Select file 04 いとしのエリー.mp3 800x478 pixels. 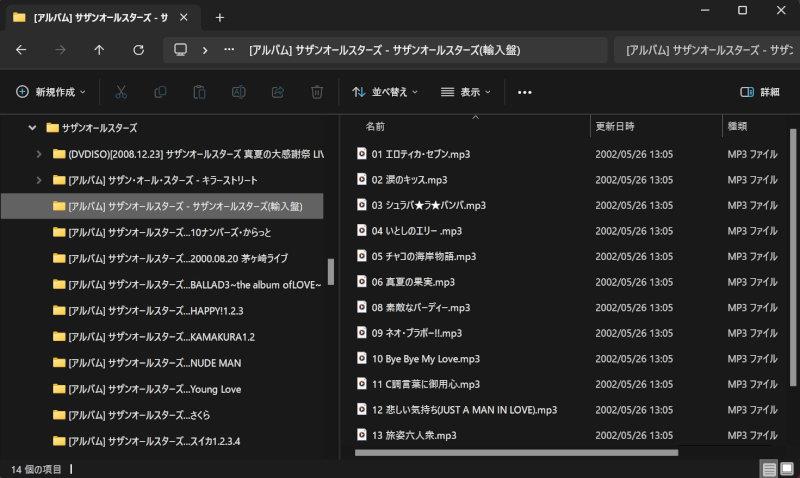(416, 231)
